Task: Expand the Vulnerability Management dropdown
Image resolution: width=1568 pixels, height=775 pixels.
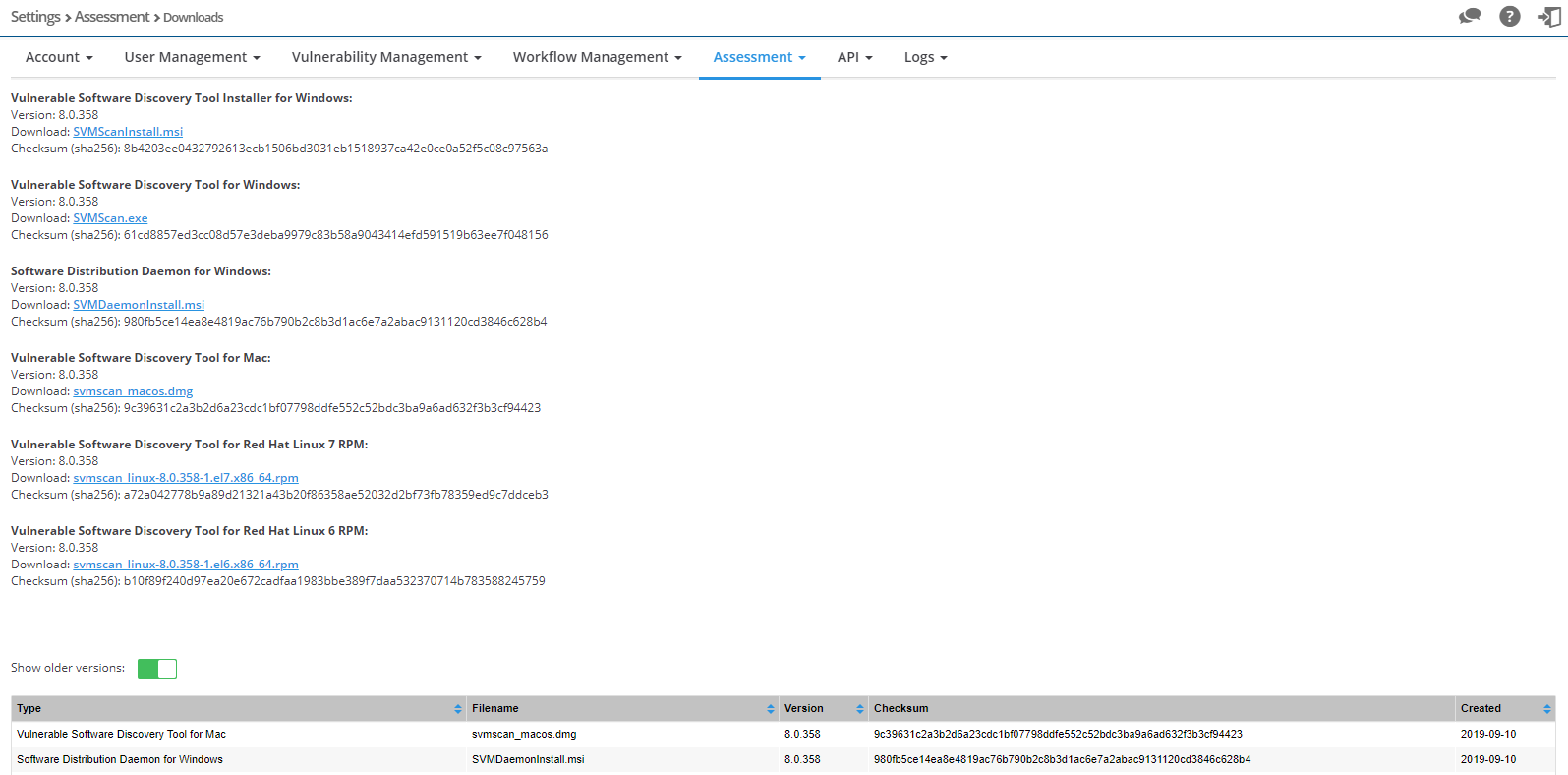Action: pos(386,57)
